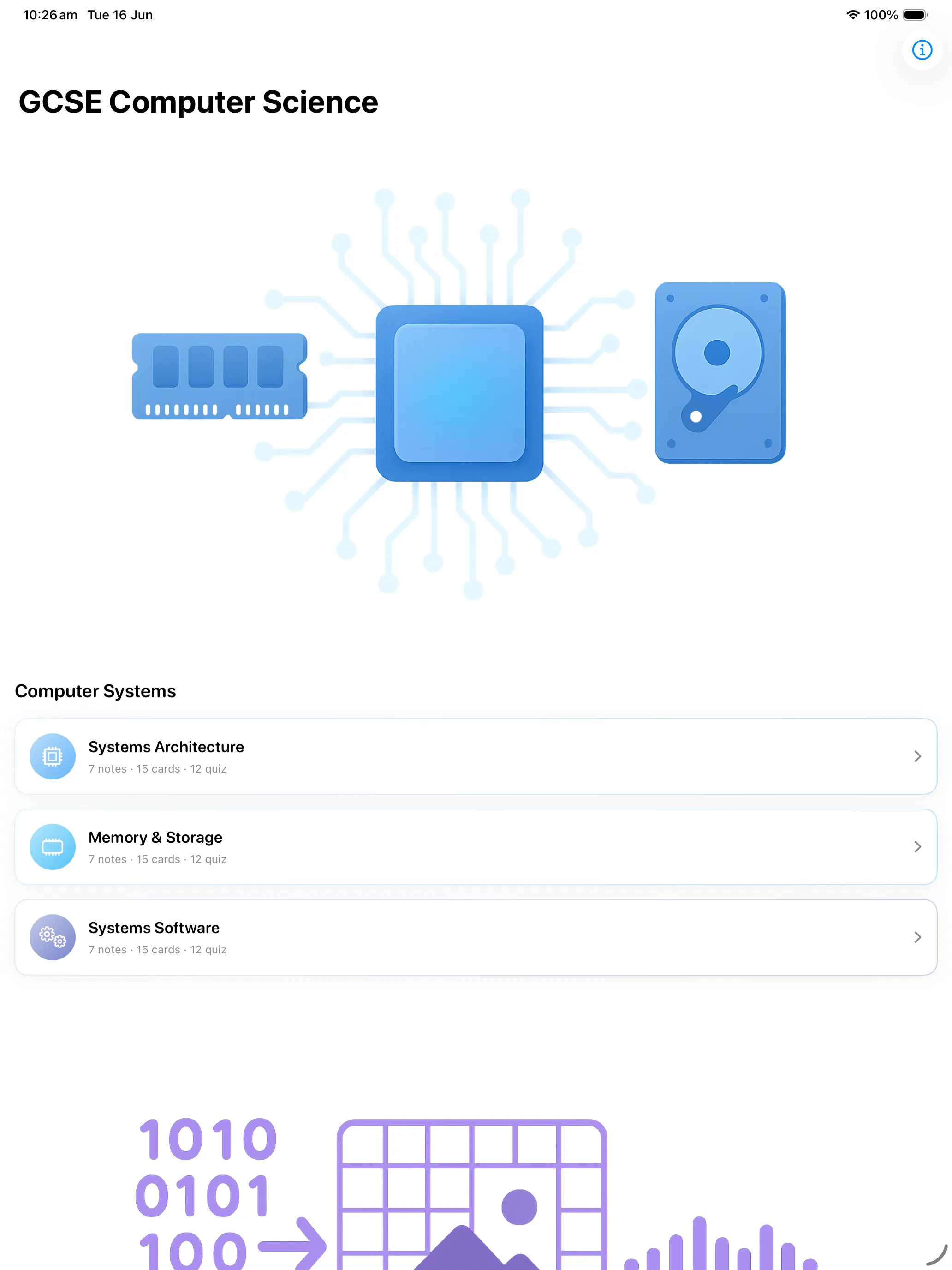Viewport: 952px width, 1270px height.
Task: Tap the battery indicator in status bar
Action: (915, 15)
